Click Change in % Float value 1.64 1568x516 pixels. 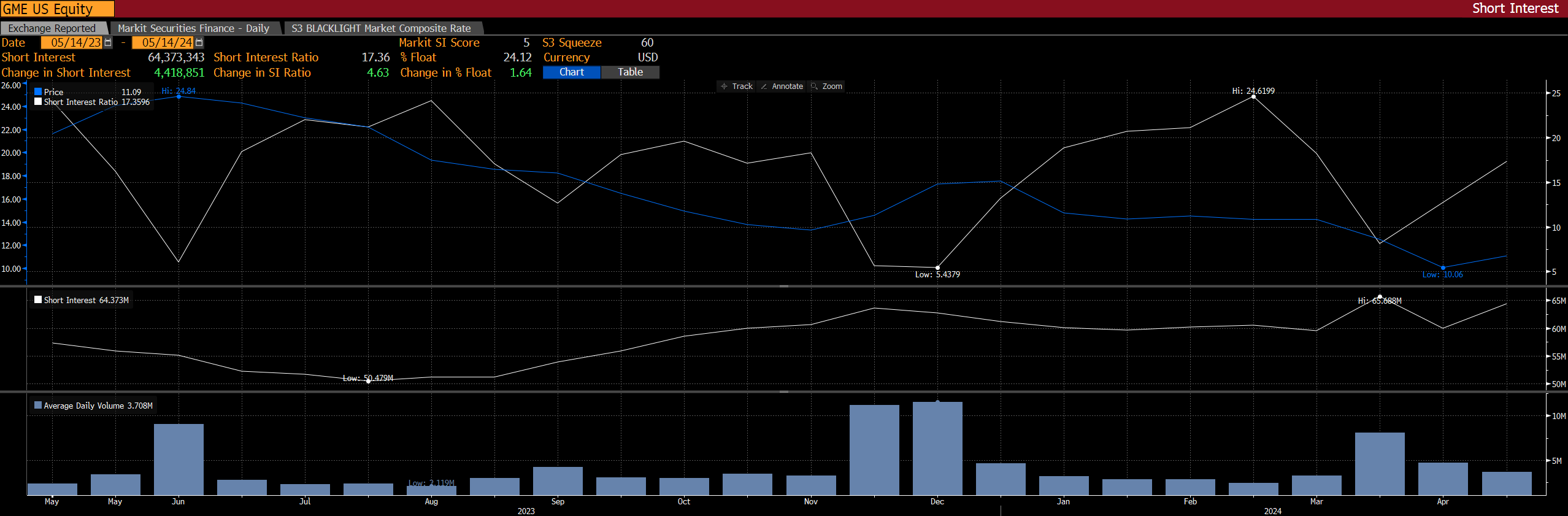click(x=521, y=72)
